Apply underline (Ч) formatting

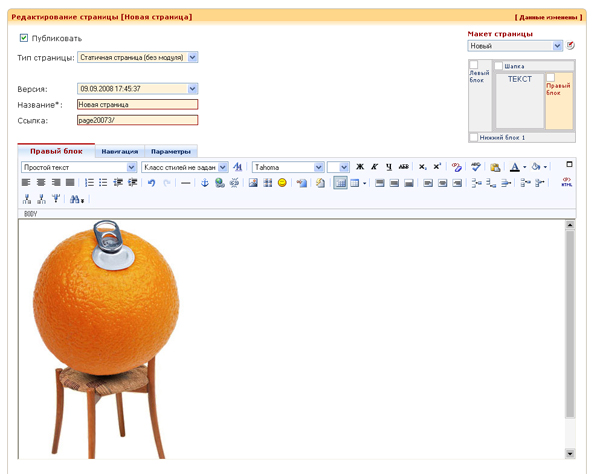pos(389,167)
